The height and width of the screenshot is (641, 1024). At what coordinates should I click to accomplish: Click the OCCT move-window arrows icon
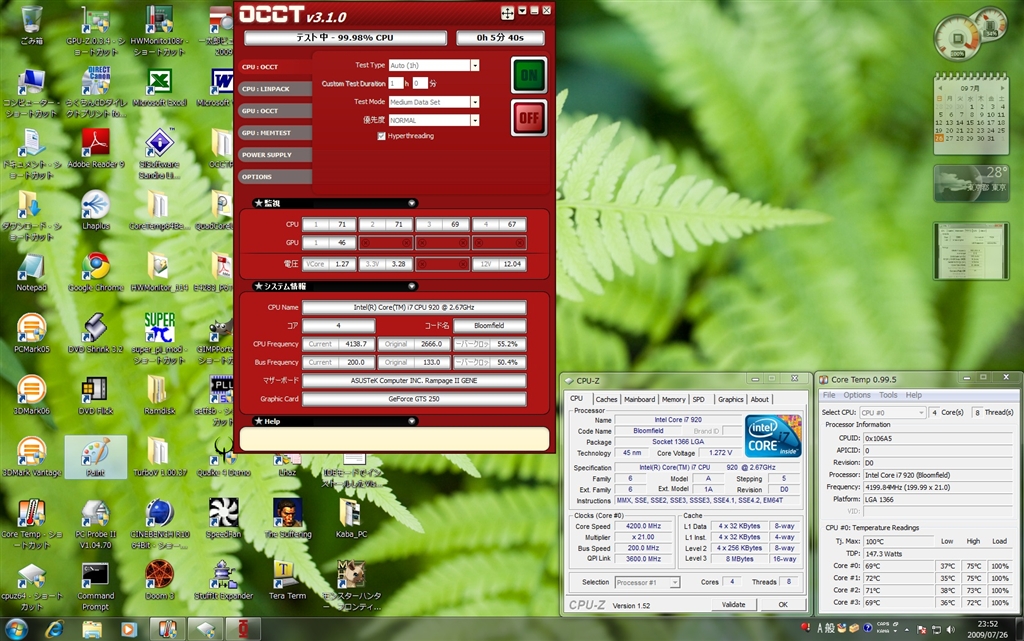(x=507, y=12)
